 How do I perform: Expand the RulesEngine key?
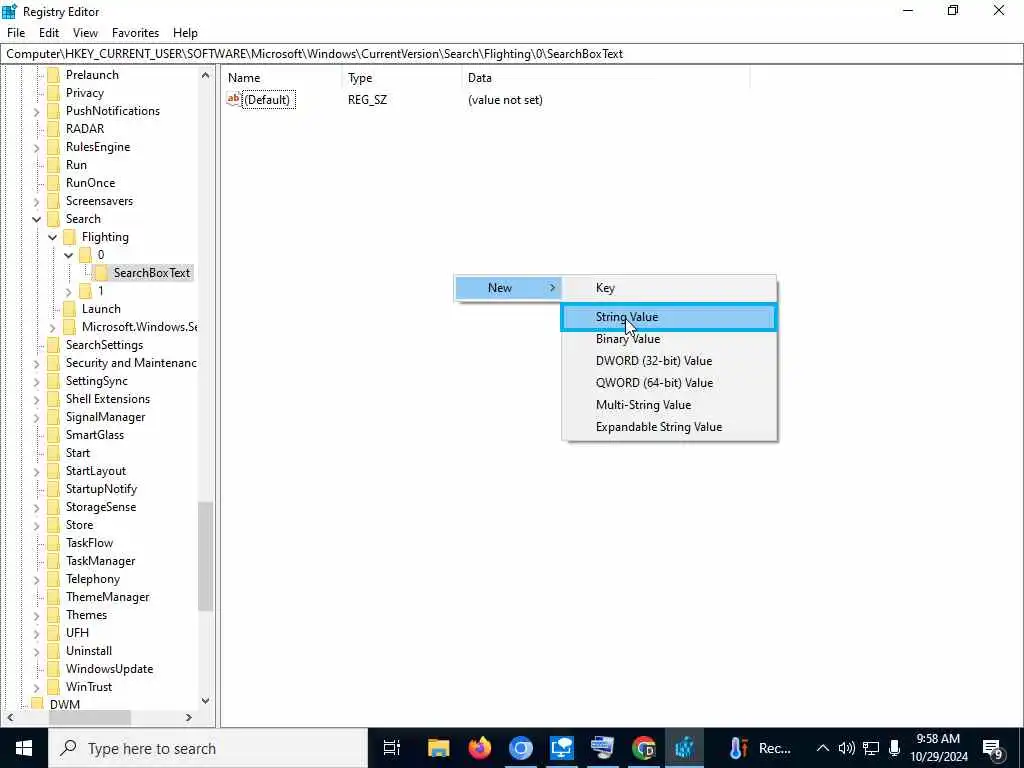pyautogui.click(x=37, y=148)
